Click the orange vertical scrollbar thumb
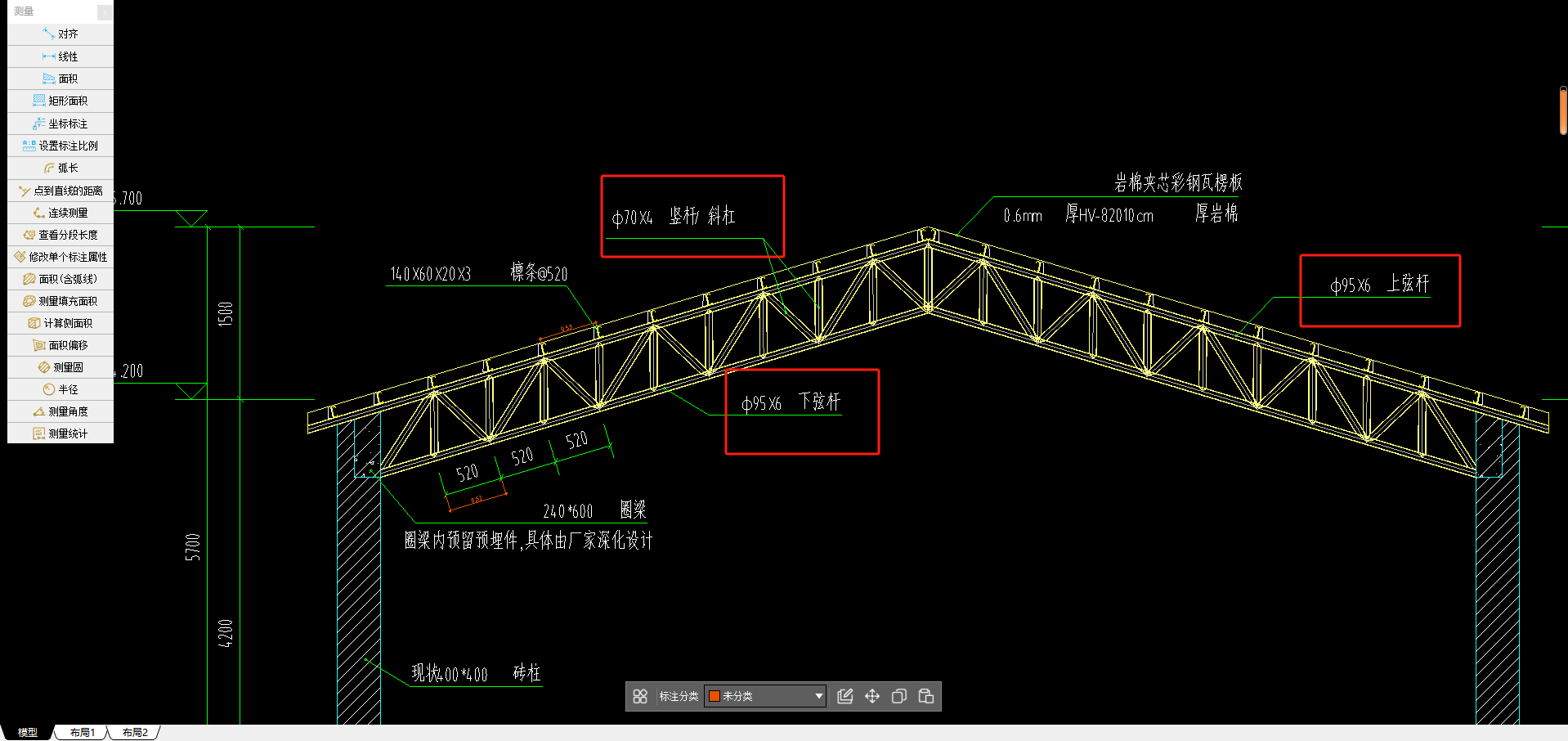 1563,110
